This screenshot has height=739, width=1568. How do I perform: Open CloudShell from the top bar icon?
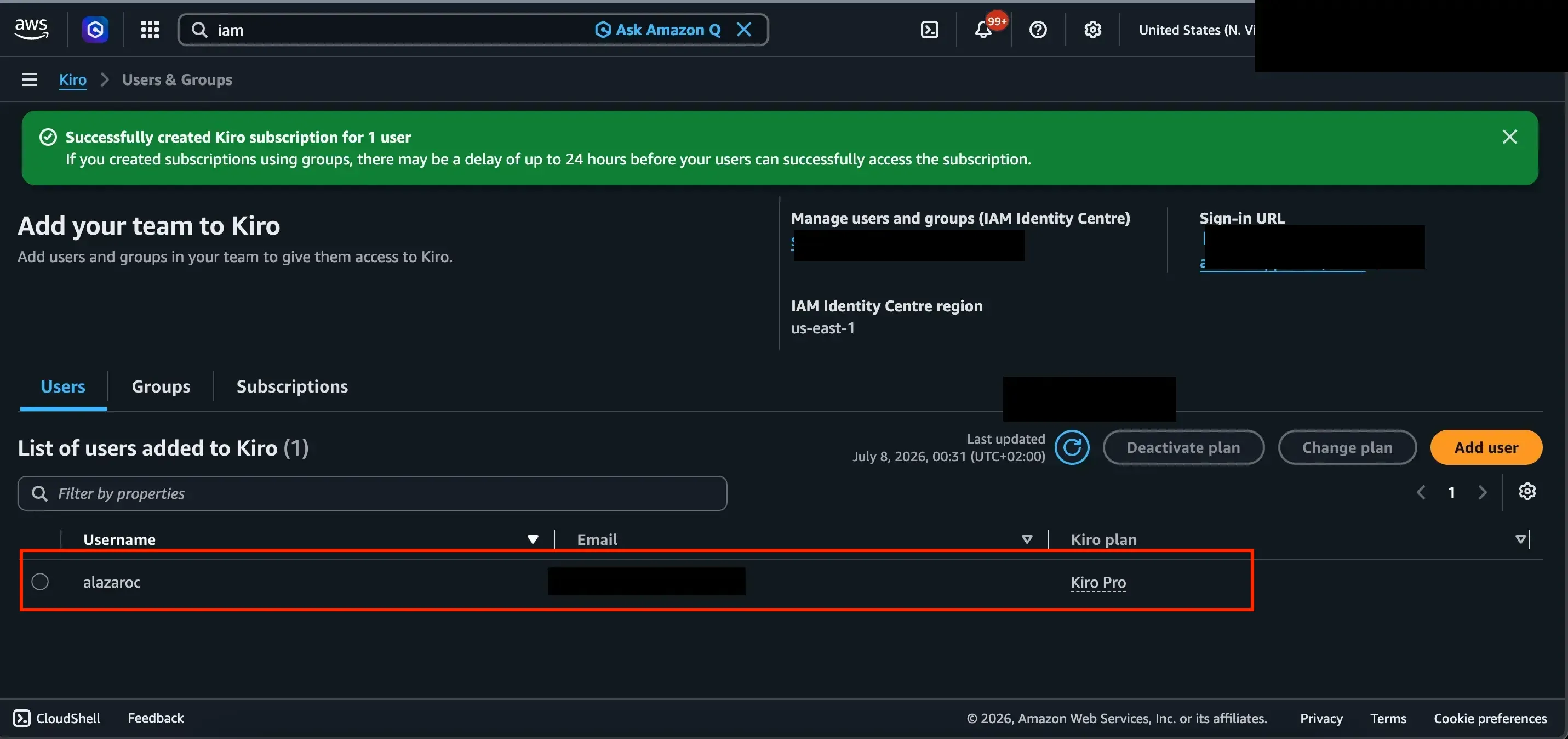tap(930, 29)
